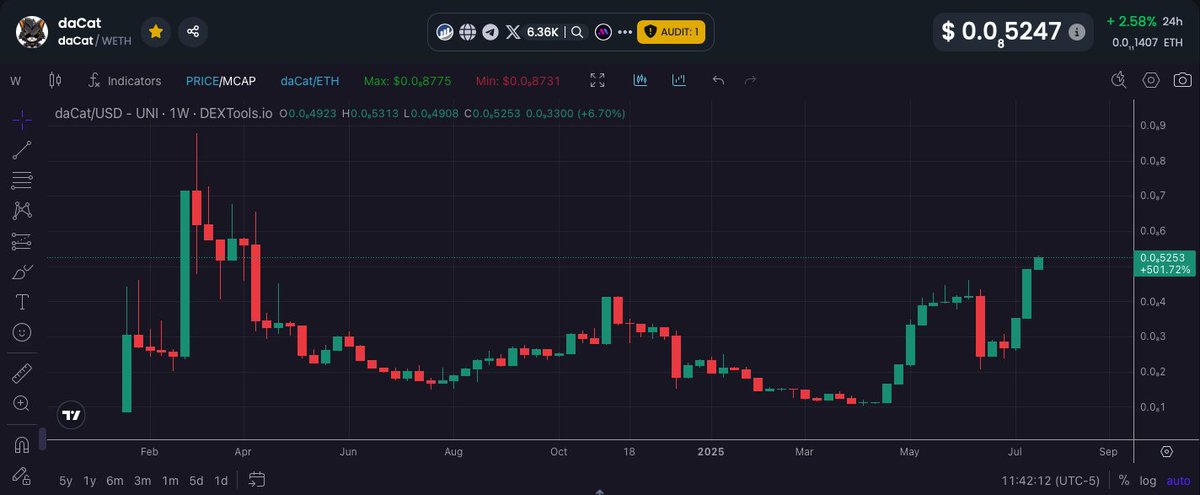Click the Min price label
The width and height of the screenshot is (1200, 495).
(x=519, y=80)
